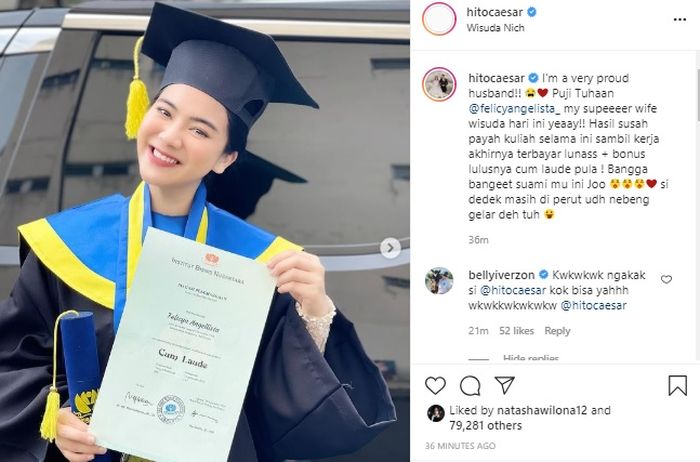Open the verified hitocaesar username in the header
Image resolution: width=700 pixels, height=462 pixels.
tap(495, 12)
